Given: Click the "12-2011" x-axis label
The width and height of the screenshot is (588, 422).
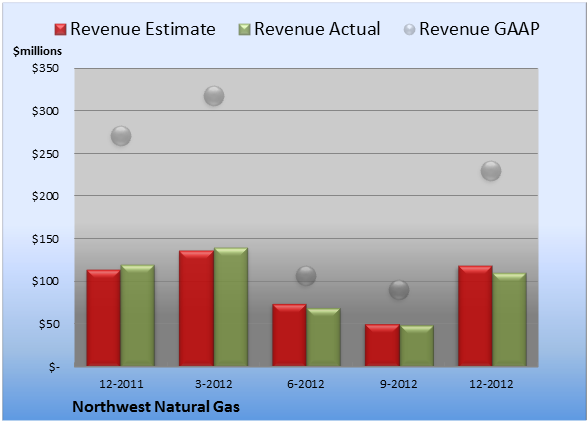Looking at the screenshot, I should 121,384.
